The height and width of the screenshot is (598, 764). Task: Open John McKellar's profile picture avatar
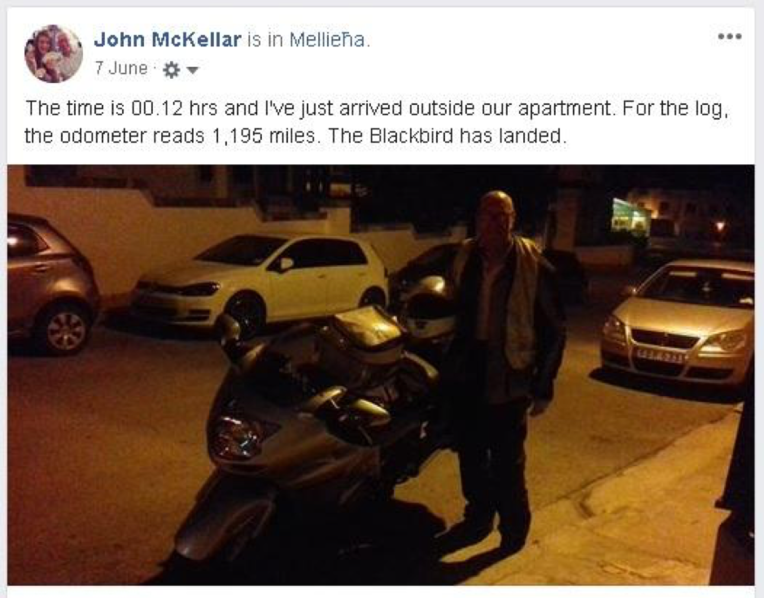pos(53,54)
